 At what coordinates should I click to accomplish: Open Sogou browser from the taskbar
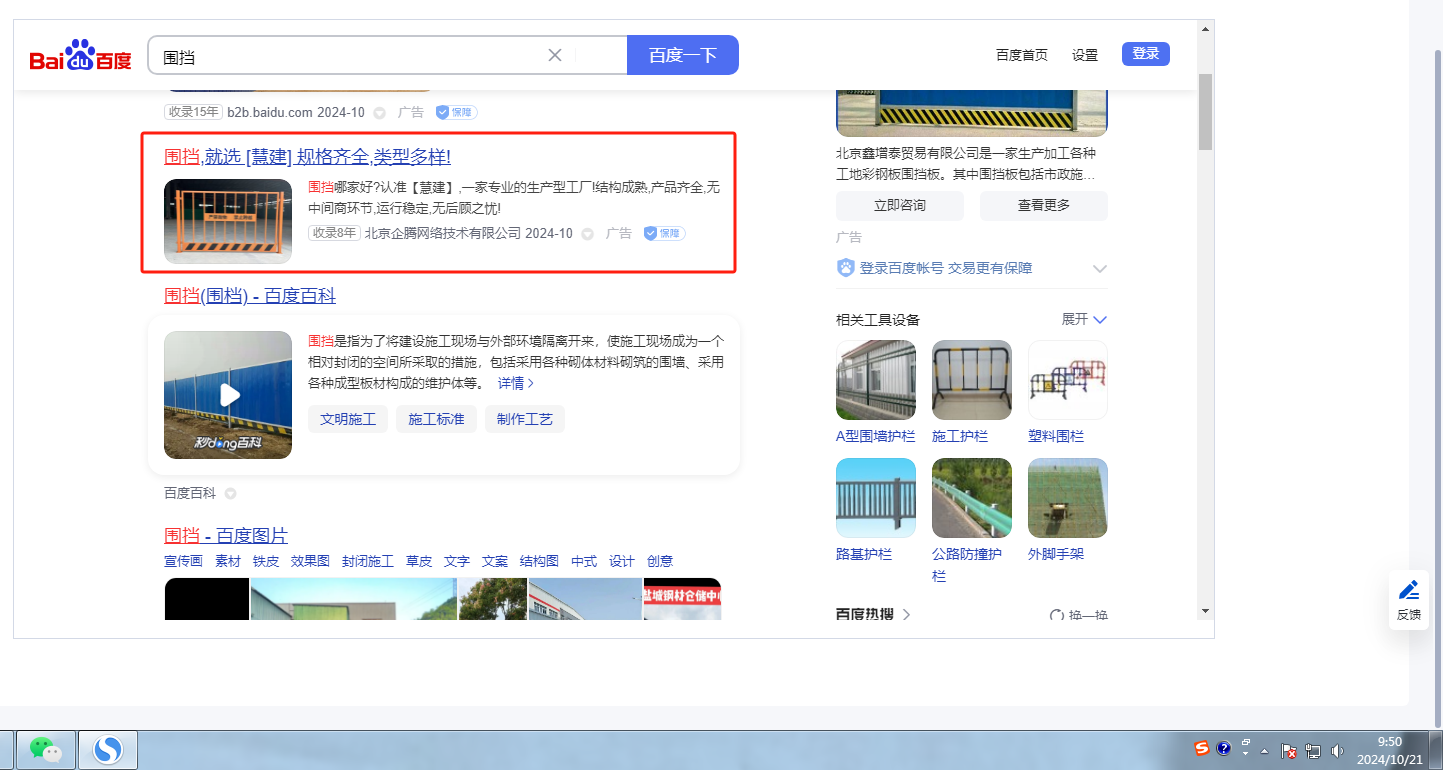click(107, 749)
